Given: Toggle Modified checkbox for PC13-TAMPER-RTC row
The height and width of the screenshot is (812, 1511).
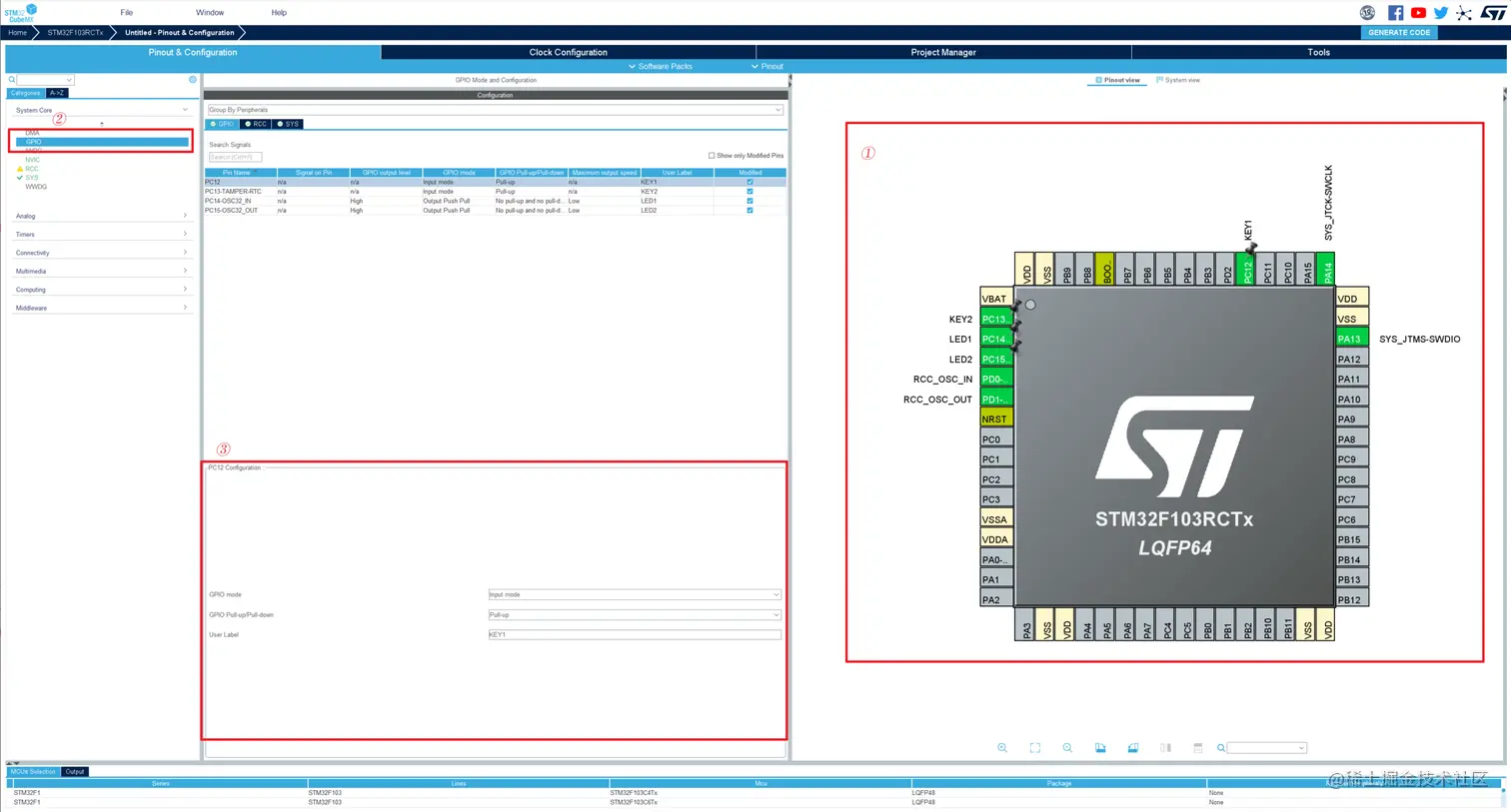Looking at the screenshot, I should [x=750, y=191].
